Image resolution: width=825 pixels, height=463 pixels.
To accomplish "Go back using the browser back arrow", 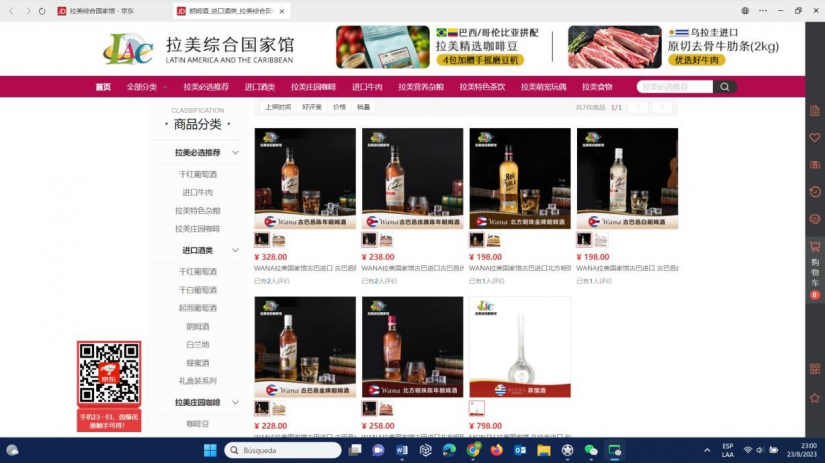I will click(11, 11).
